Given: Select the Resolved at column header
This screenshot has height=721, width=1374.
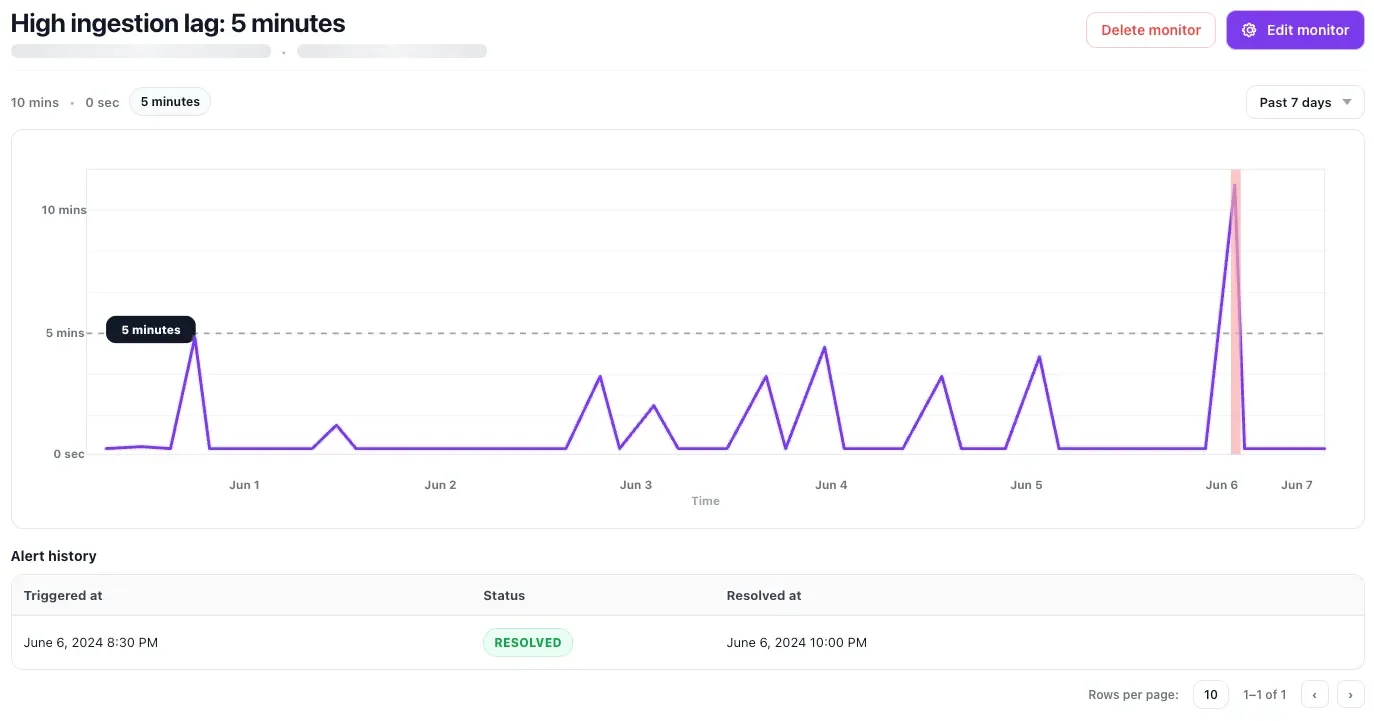Looking at the screenshot, I should [764, 595].
